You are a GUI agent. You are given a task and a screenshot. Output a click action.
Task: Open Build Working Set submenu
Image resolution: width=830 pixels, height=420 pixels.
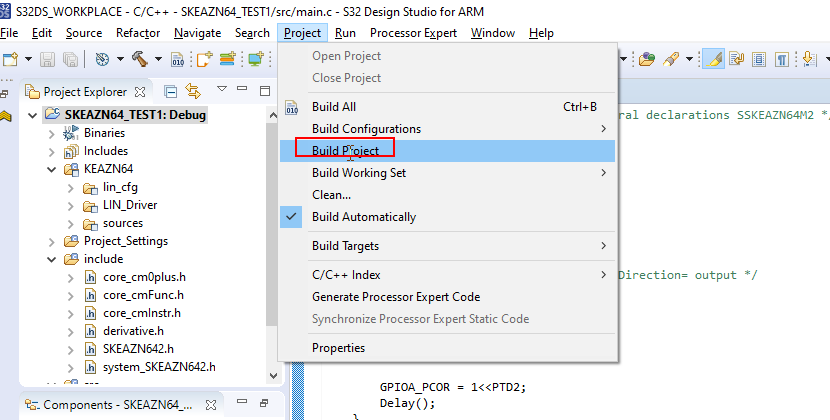(x=447, y=173)
